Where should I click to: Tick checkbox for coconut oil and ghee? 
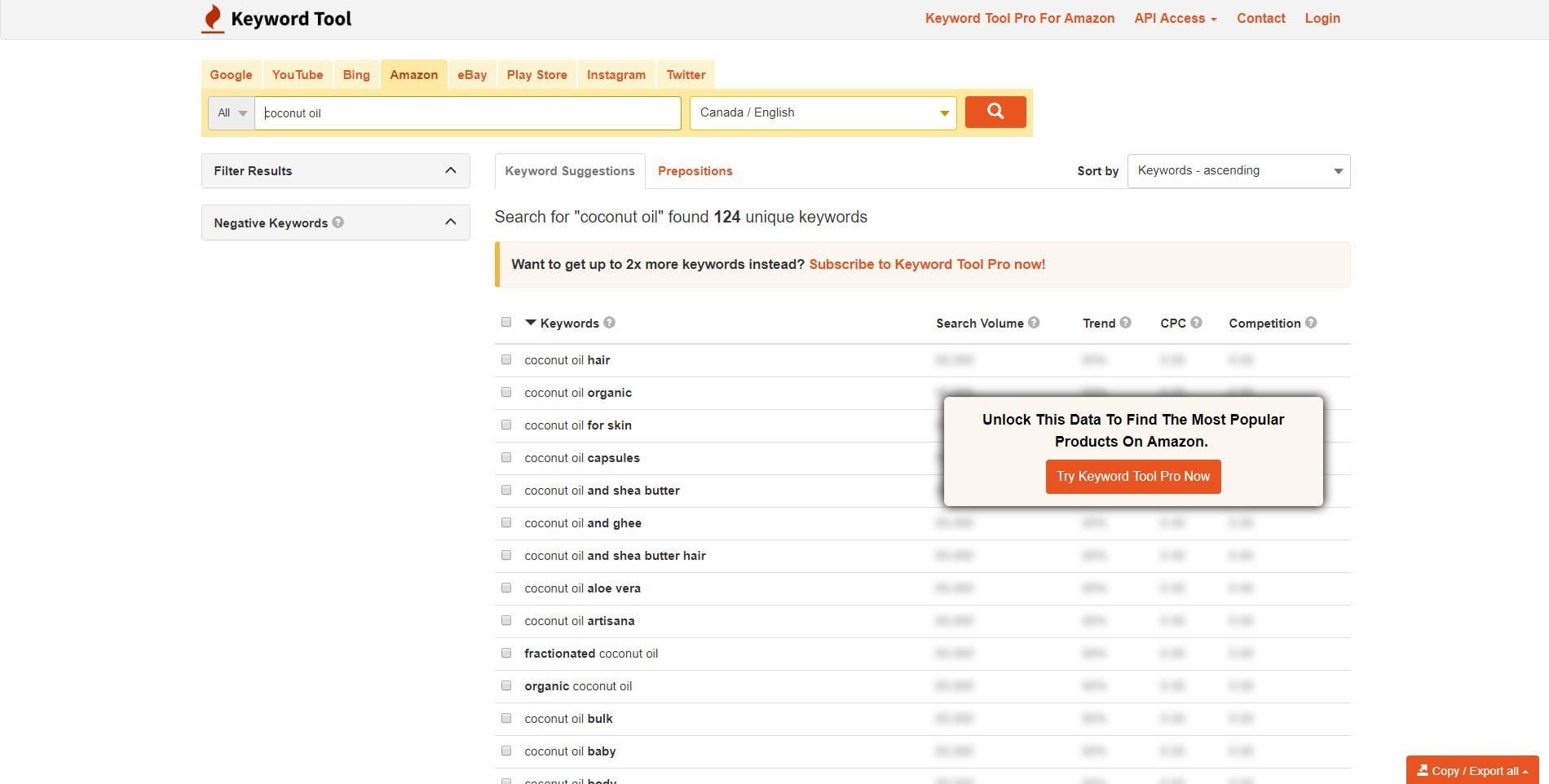coord(506,522)
